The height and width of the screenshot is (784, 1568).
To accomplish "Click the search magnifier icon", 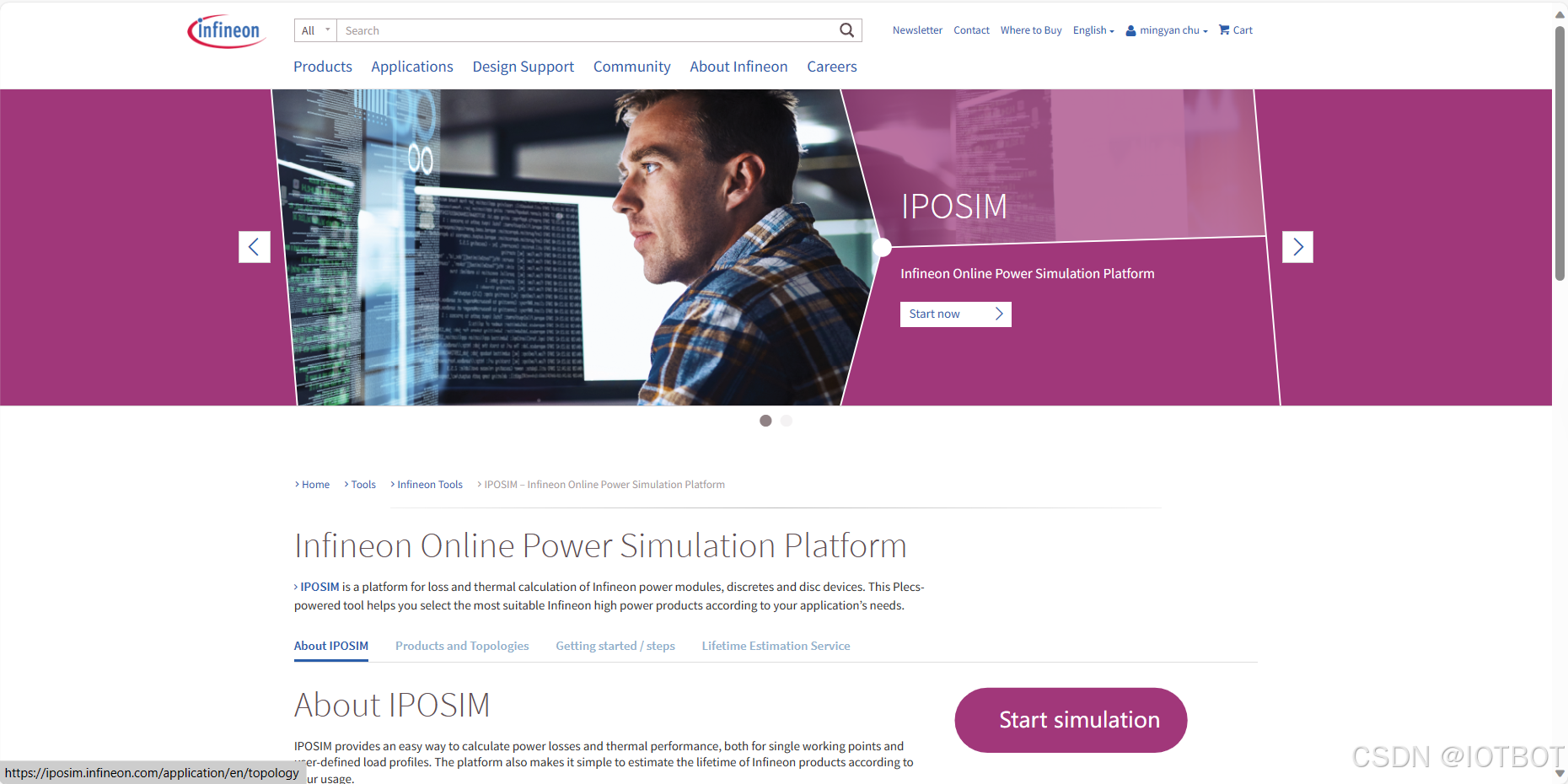I will click(846, 30).
